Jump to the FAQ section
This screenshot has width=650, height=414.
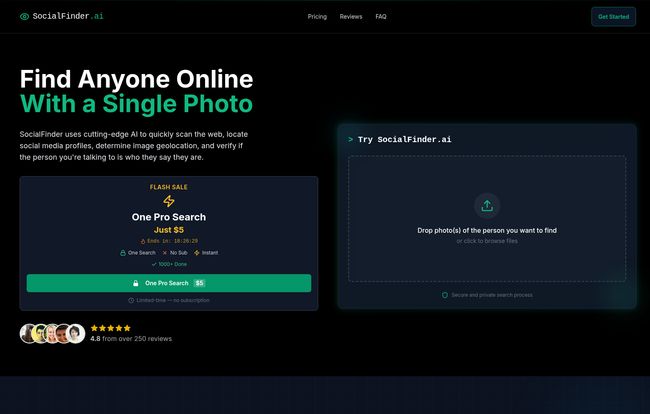pyautogui.click(x=381, y=17)
